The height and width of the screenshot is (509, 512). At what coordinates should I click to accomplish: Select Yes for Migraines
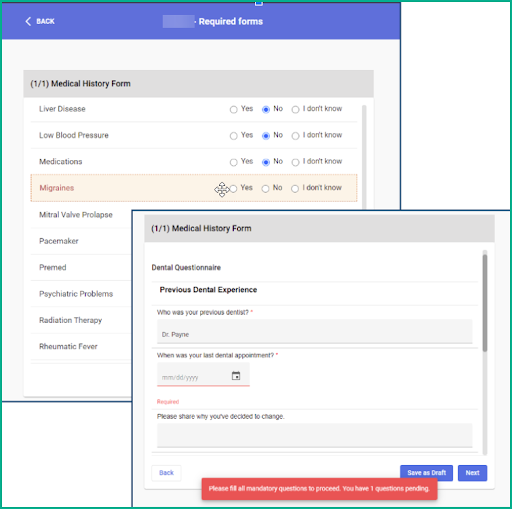pos(233,189)
